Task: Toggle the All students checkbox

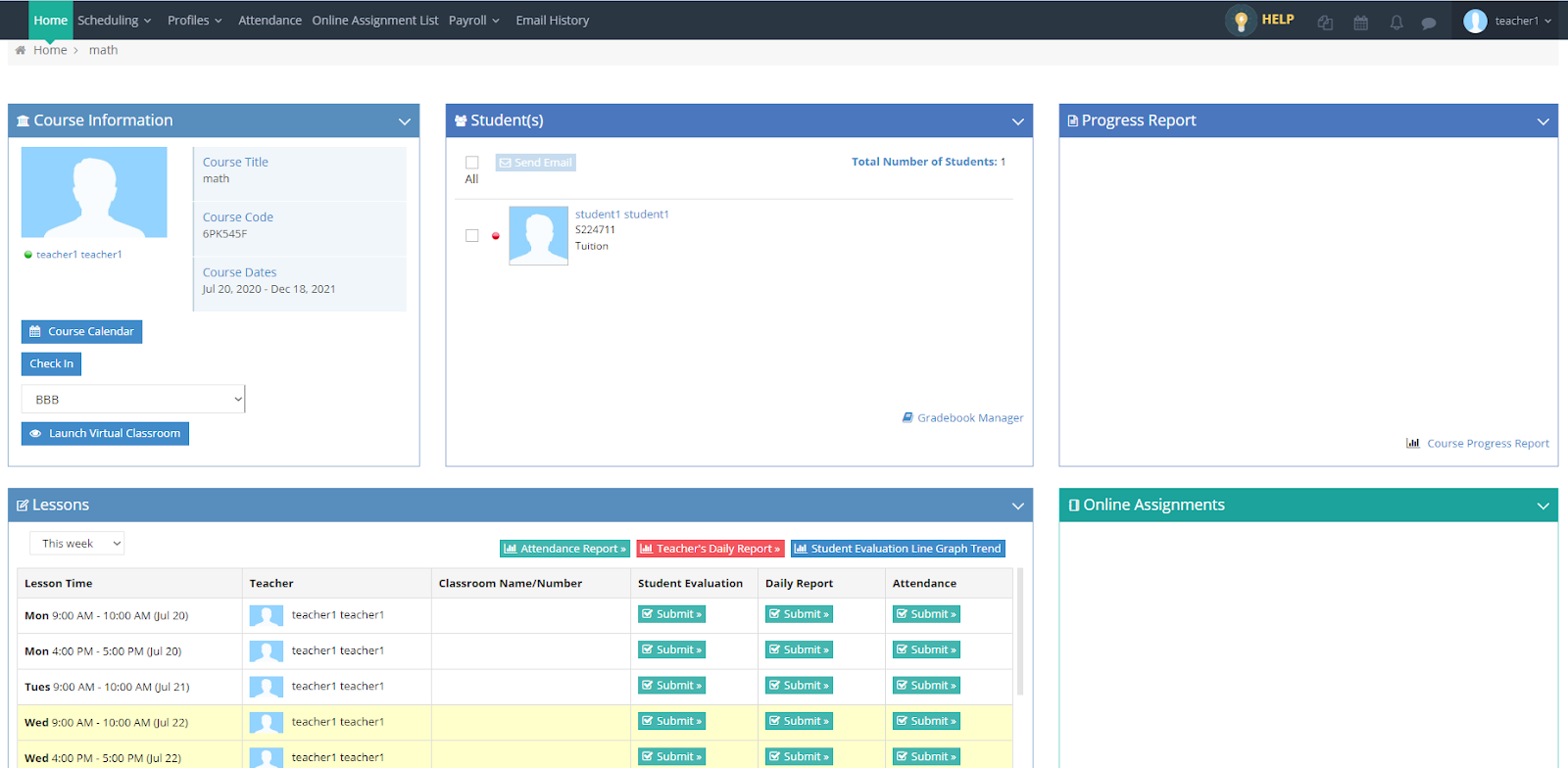Action: pyautogui.click(x=472, y=163)
